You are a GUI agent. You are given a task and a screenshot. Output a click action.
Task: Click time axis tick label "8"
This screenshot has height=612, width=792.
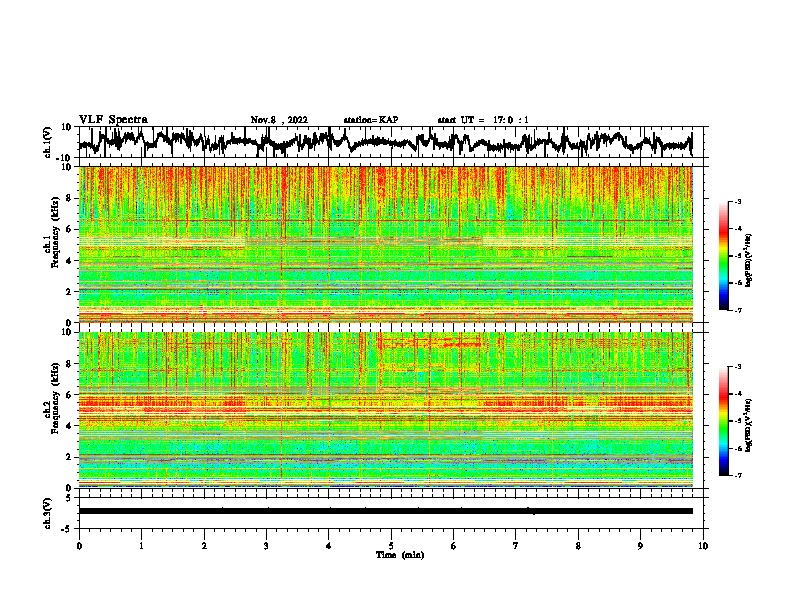(x=578, y=546)
